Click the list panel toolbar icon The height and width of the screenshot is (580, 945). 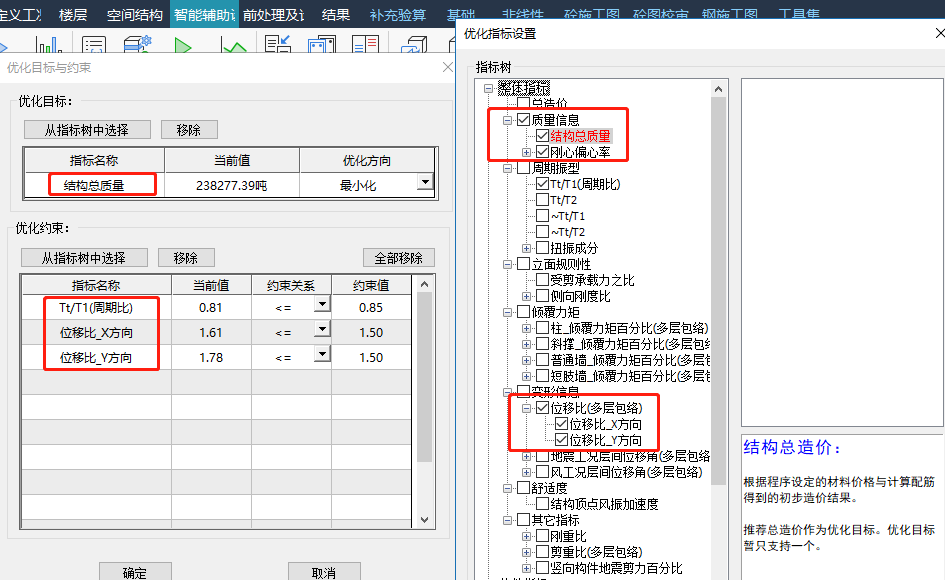[x=94, y=46]
